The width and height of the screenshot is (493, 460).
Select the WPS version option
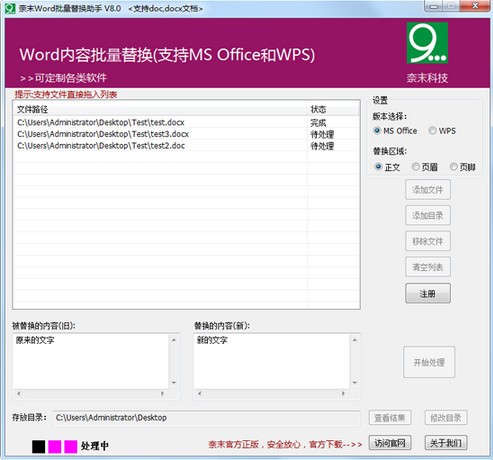pyautogui.click(x=442, y=131)
